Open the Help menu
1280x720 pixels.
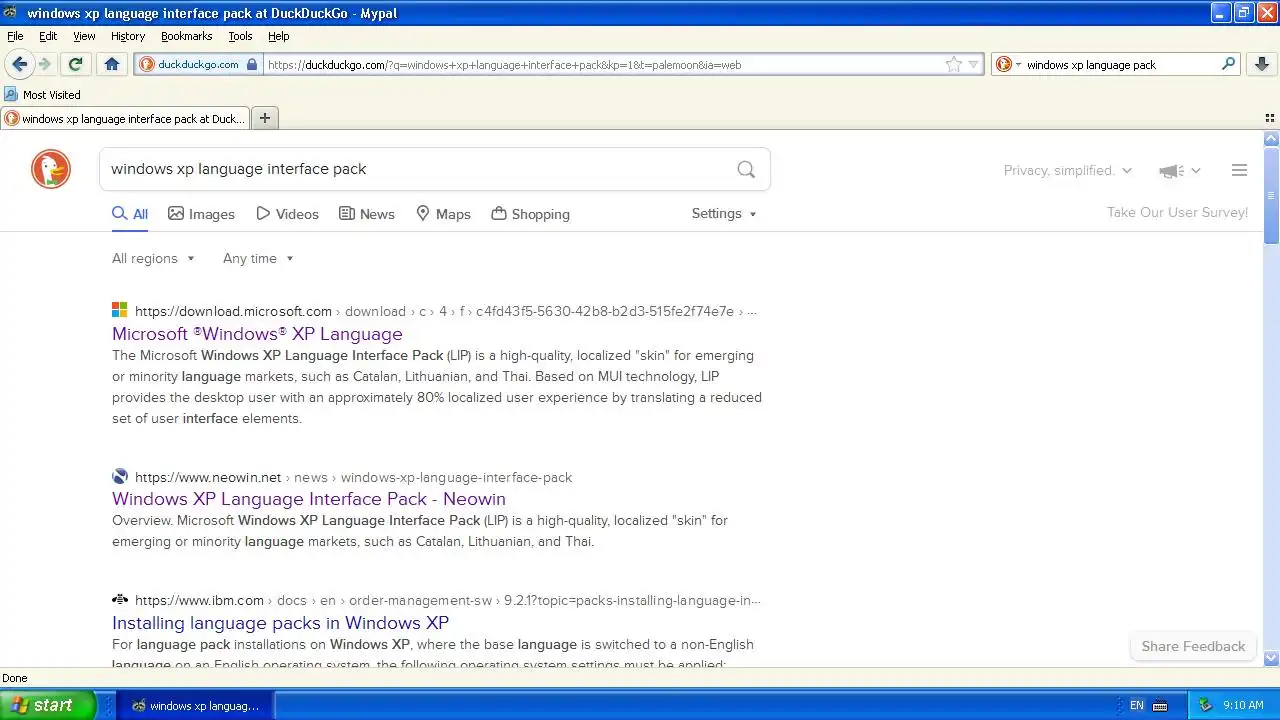278,36
